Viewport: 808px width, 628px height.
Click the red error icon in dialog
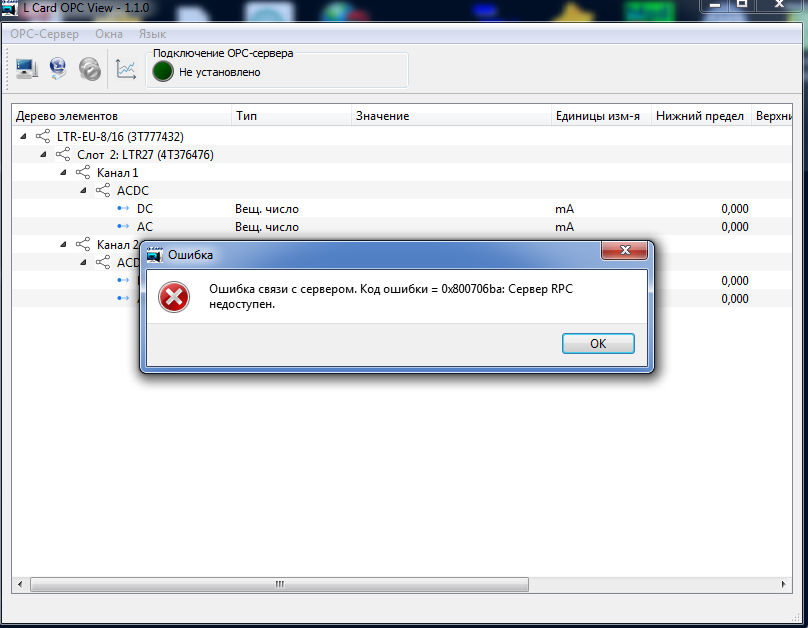click(x=174, y=297)
